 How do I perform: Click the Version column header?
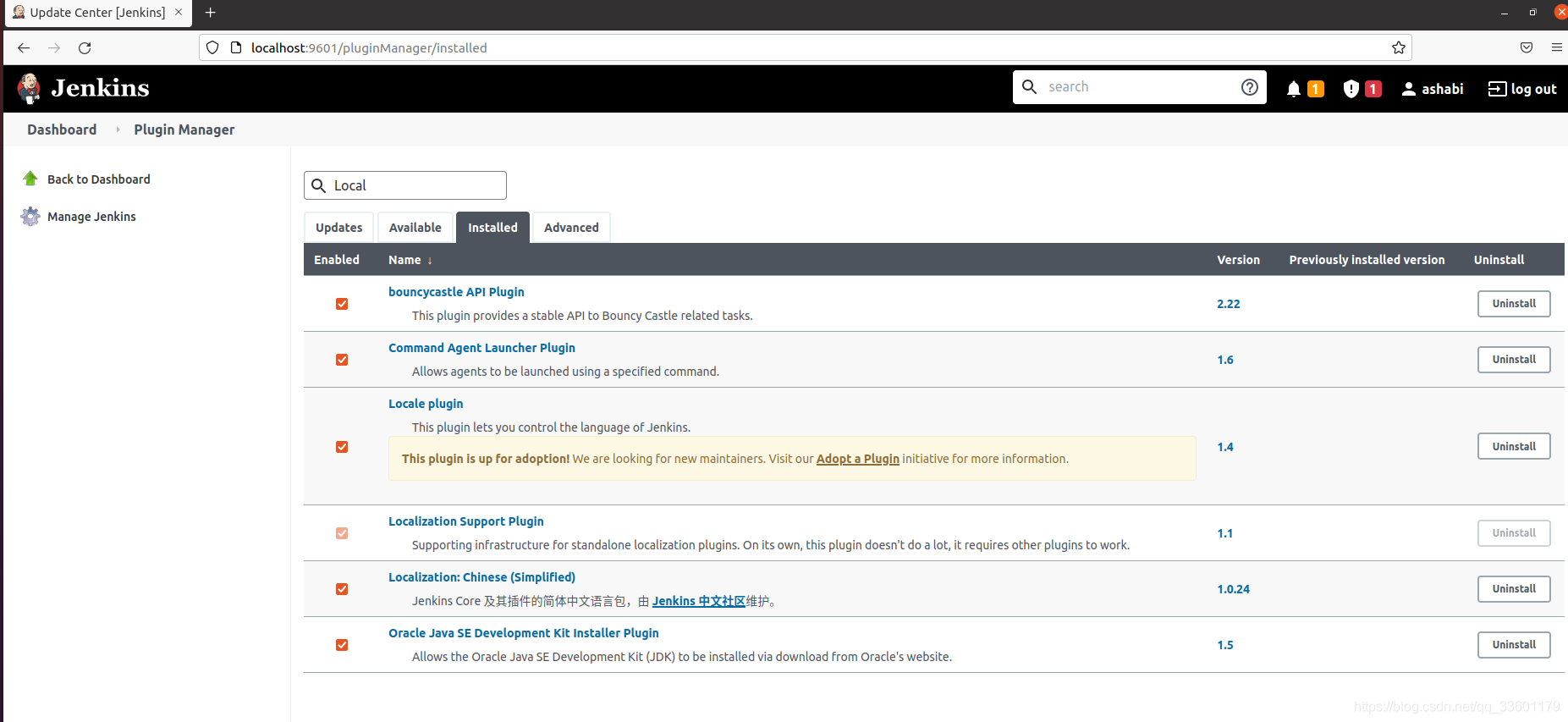pos(1238,260)
